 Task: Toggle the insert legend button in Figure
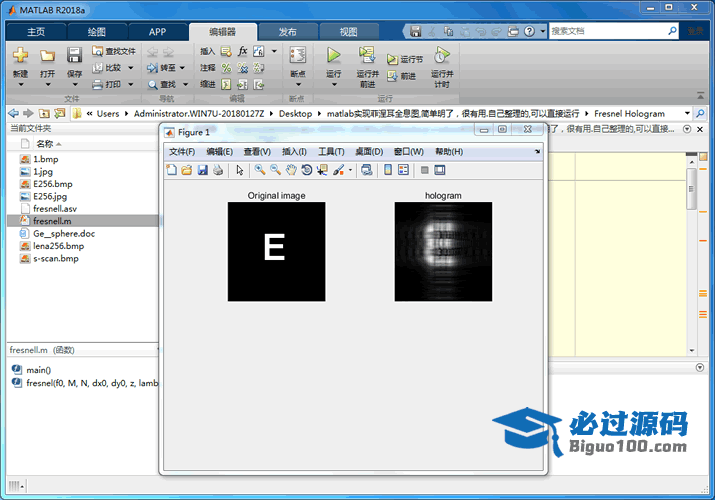403,170
